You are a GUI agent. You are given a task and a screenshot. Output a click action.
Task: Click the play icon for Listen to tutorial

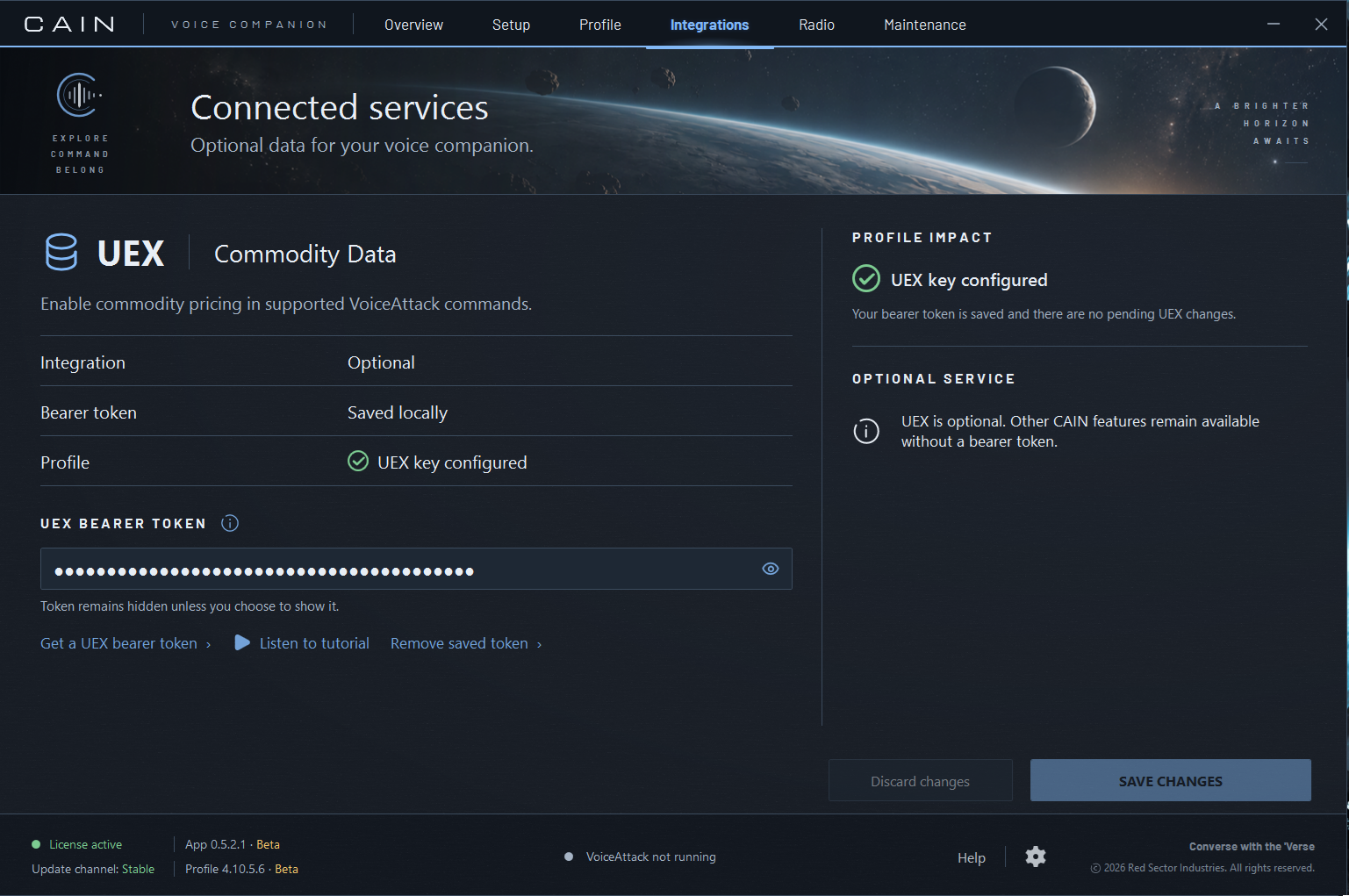point(242,643)
